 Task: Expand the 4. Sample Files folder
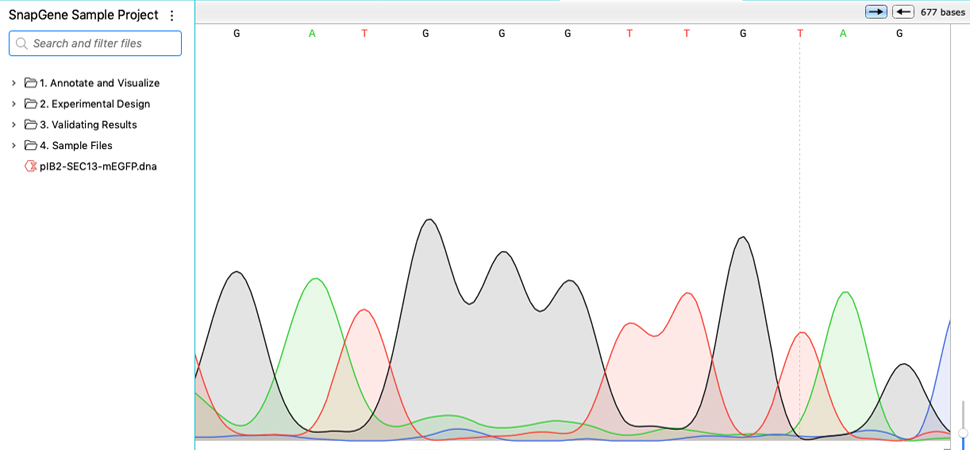click(14, 146)
